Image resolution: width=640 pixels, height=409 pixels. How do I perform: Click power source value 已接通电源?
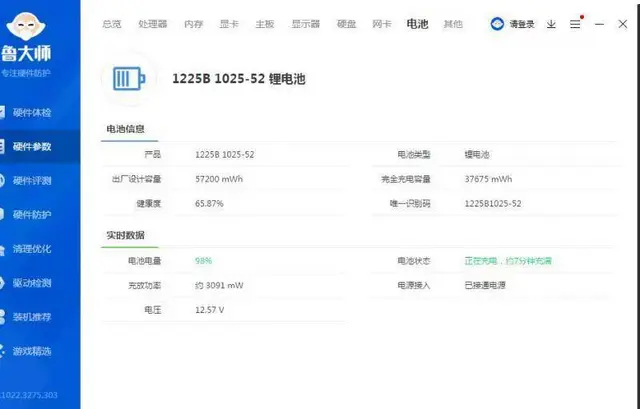tap(485, 285)
